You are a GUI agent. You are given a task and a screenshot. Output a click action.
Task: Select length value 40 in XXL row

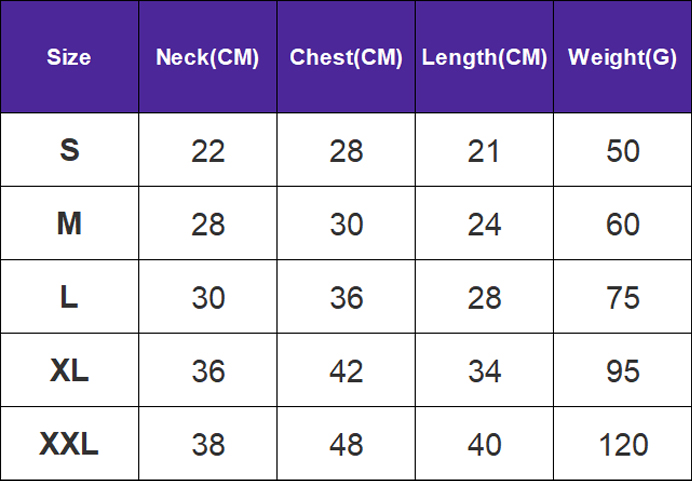485,445
